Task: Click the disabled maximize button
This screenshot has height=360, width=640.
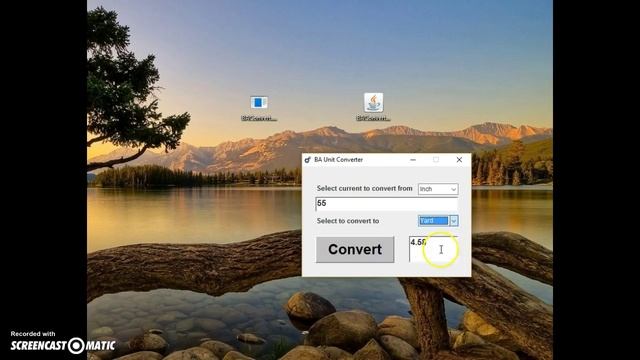Action: (436, 160)
